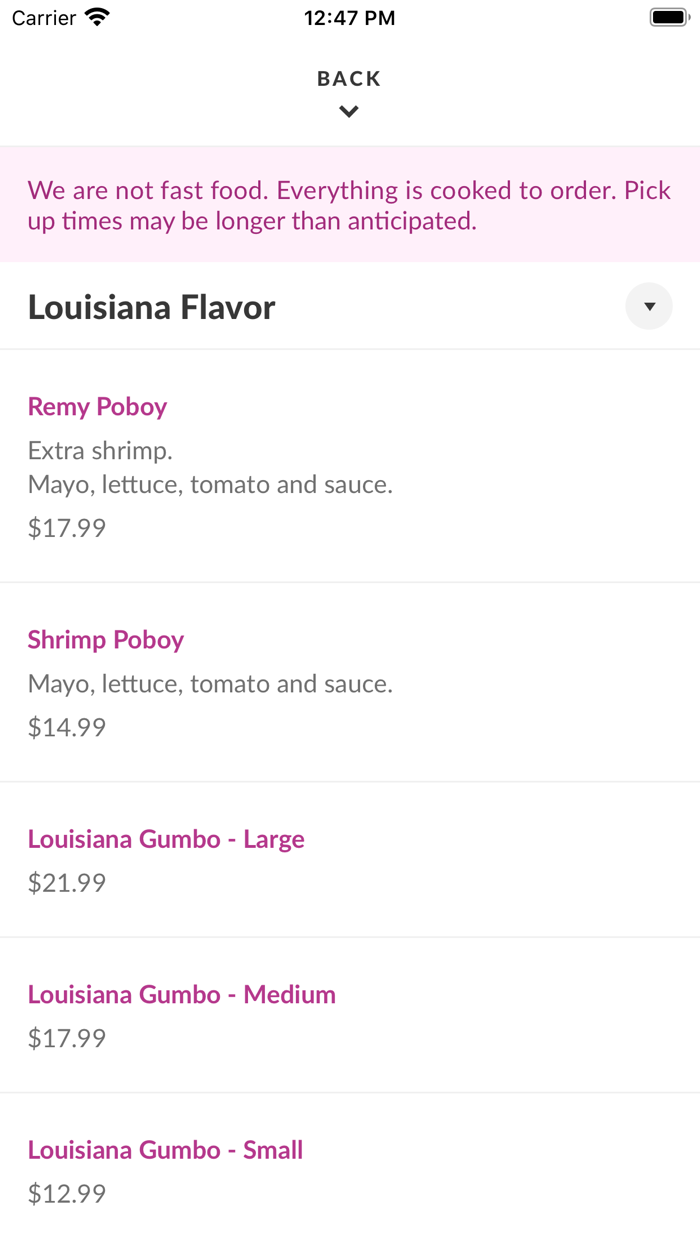Tap the pink cooked-to-order notice banner

(x=349, y=204)
